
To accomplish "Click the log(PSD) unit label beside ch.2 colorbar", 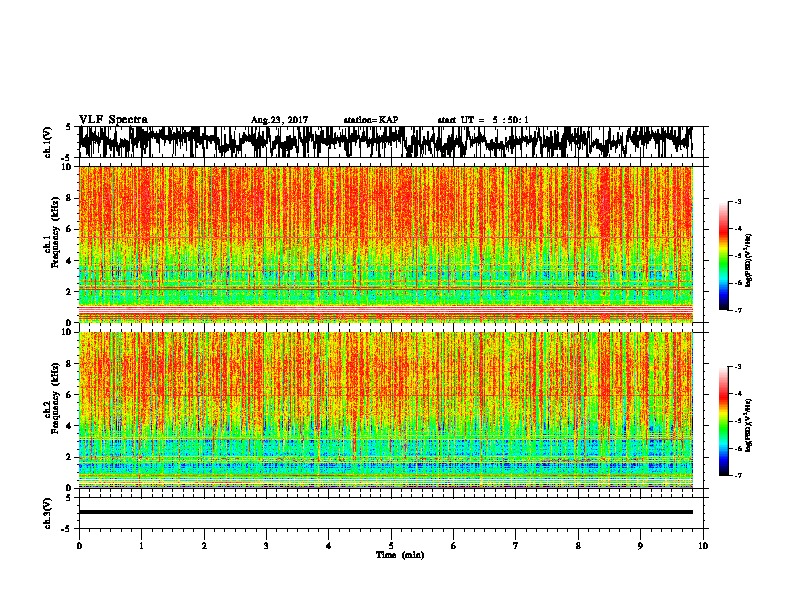I will [748, 425].
